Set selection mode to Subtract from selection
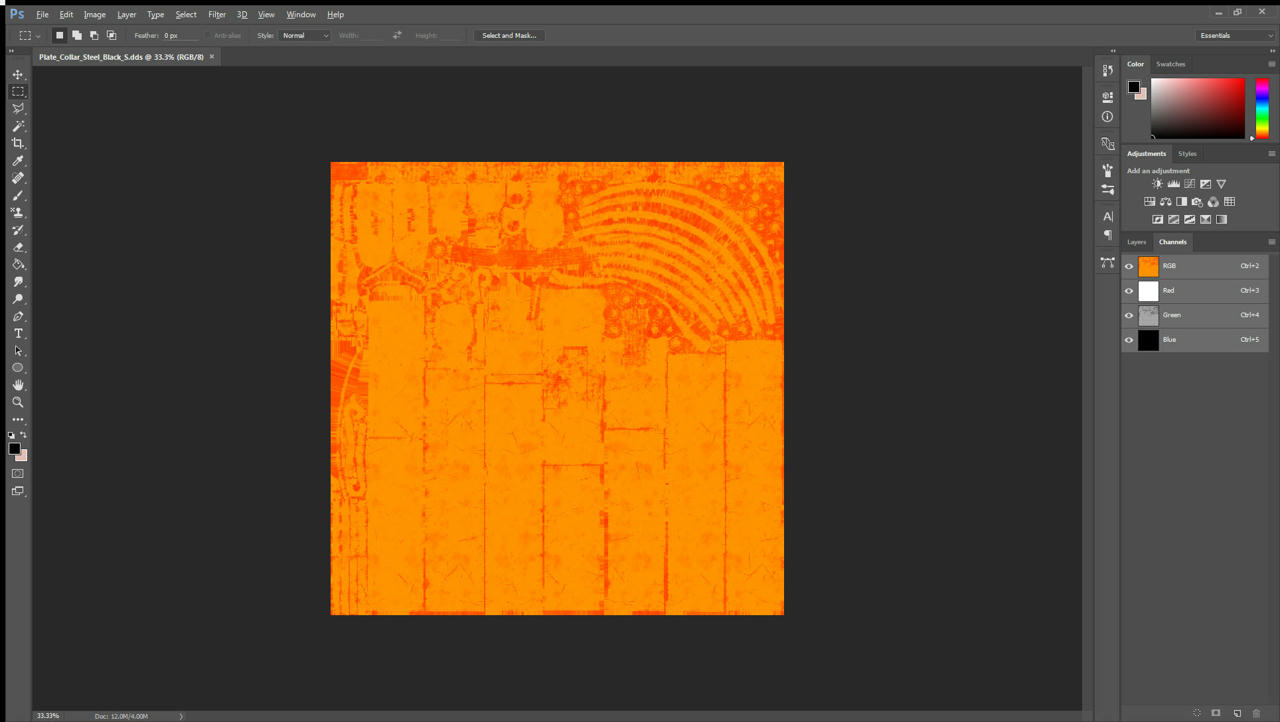The width and height of the screenshot is (1280, 722). coord(94,35)
